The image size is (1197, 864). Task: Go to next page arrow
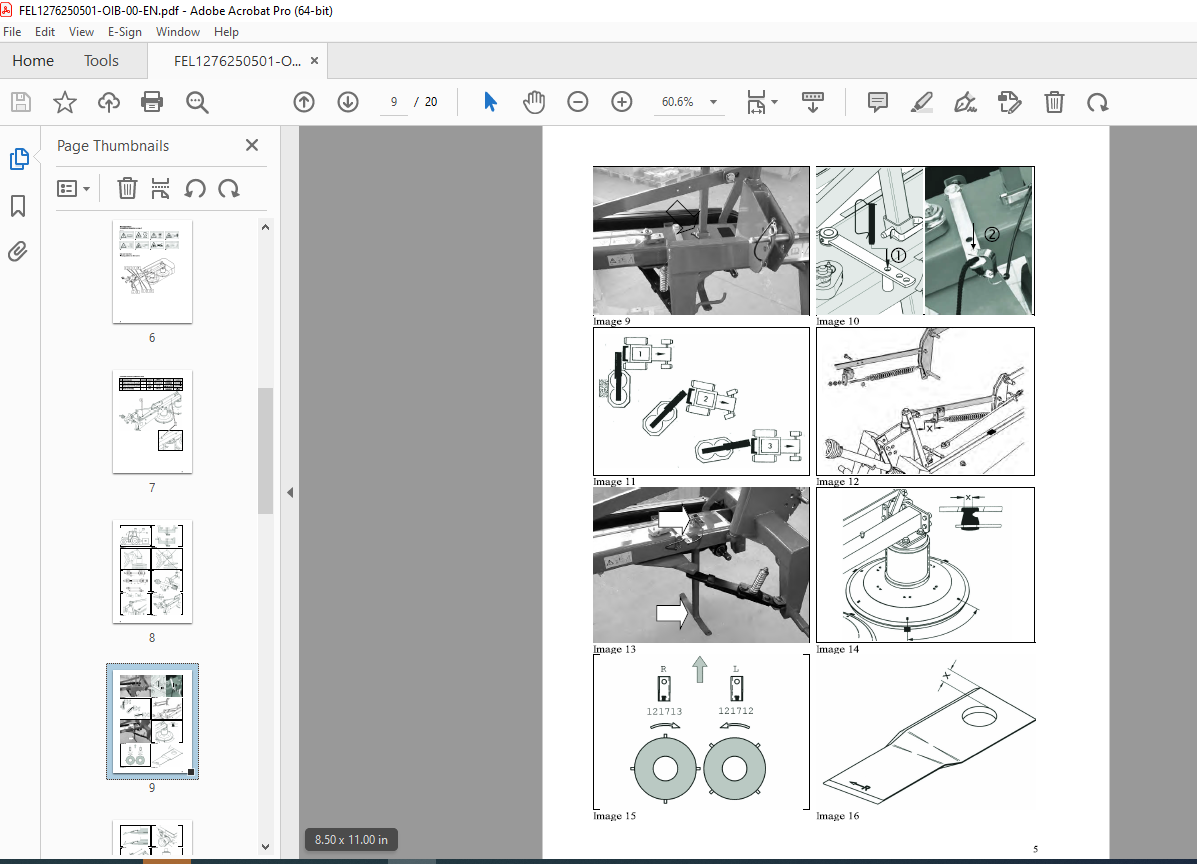[348, 102]
